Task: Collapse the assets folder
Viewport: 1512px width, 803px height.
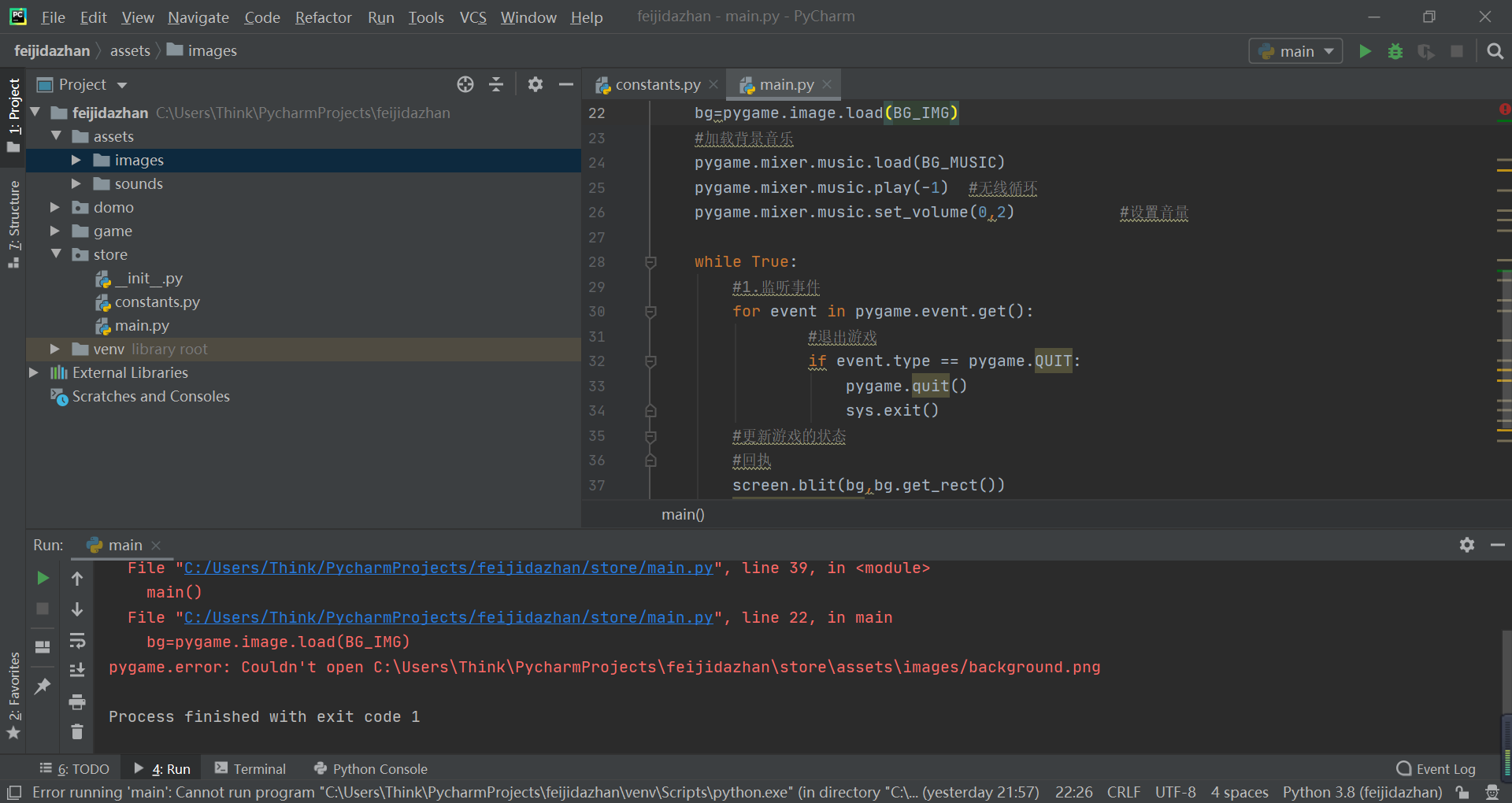Action: (x=57, y=136)
